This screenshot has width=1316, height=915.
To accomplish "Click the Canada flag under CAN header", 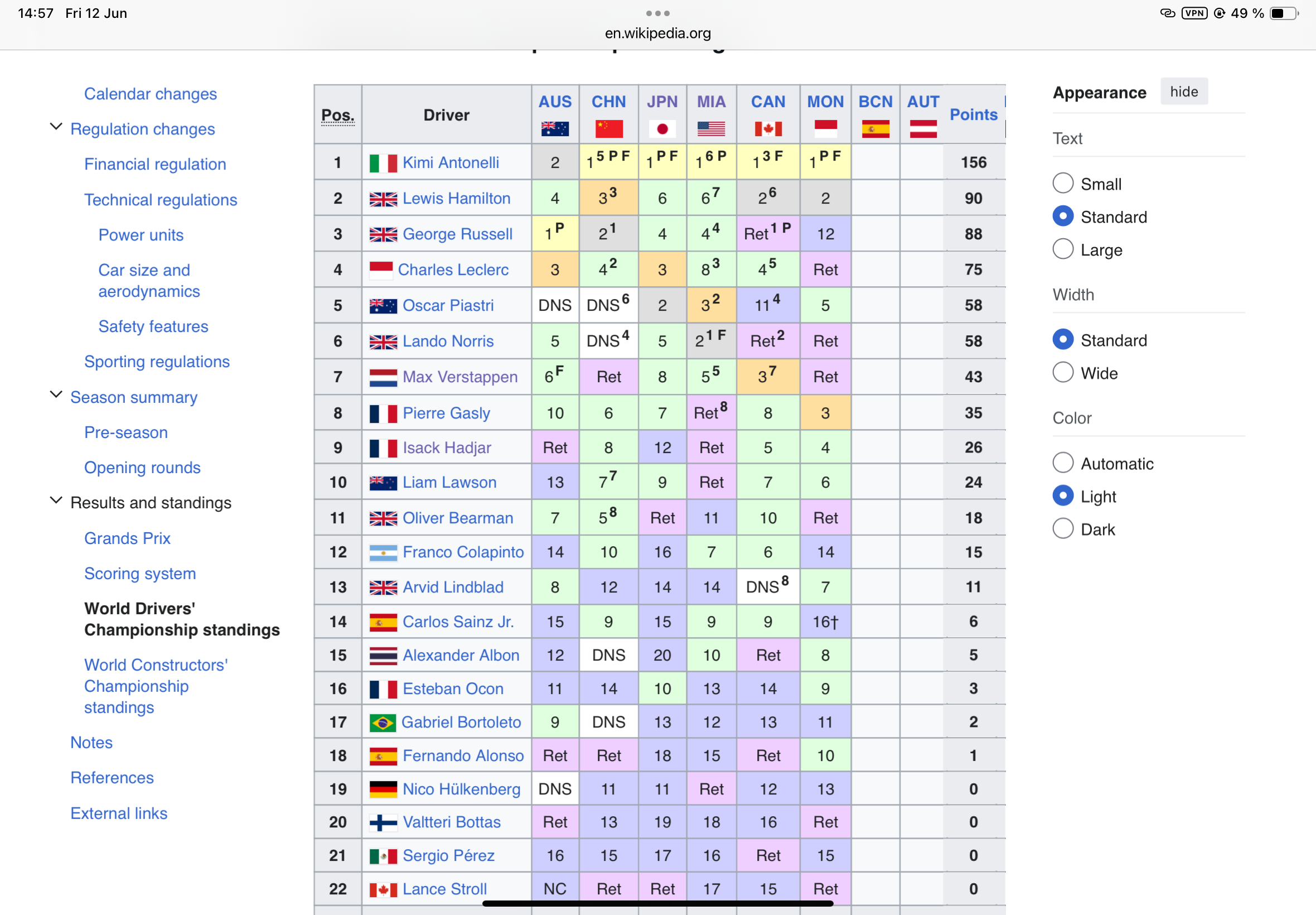I will 768,129.
